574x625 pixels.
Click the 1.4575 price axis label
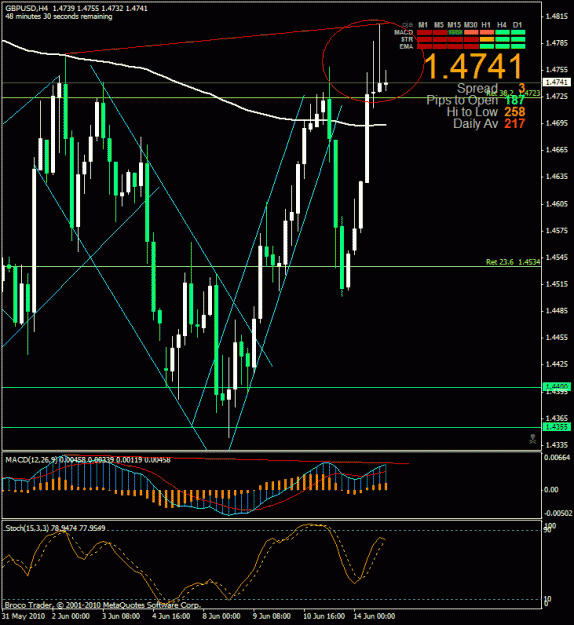[x=556, y=230]
